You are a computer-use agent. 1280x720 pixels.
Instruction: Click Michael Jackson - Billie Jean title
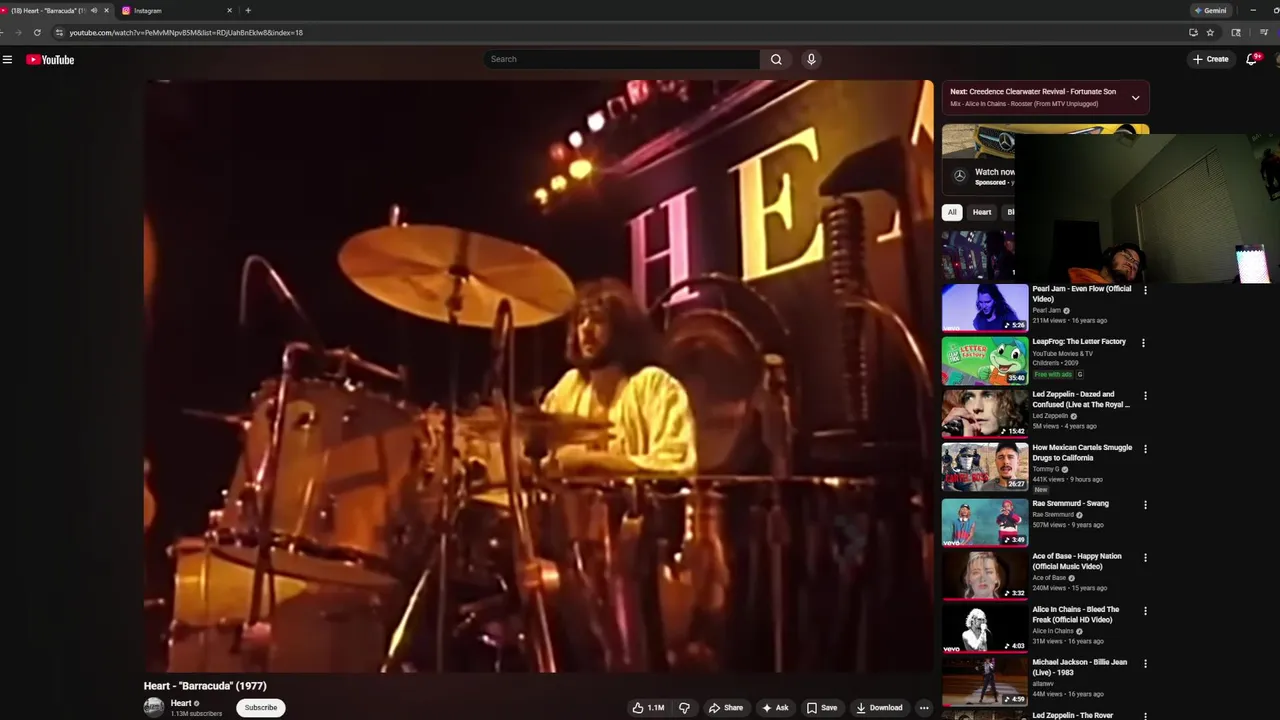1080,667
